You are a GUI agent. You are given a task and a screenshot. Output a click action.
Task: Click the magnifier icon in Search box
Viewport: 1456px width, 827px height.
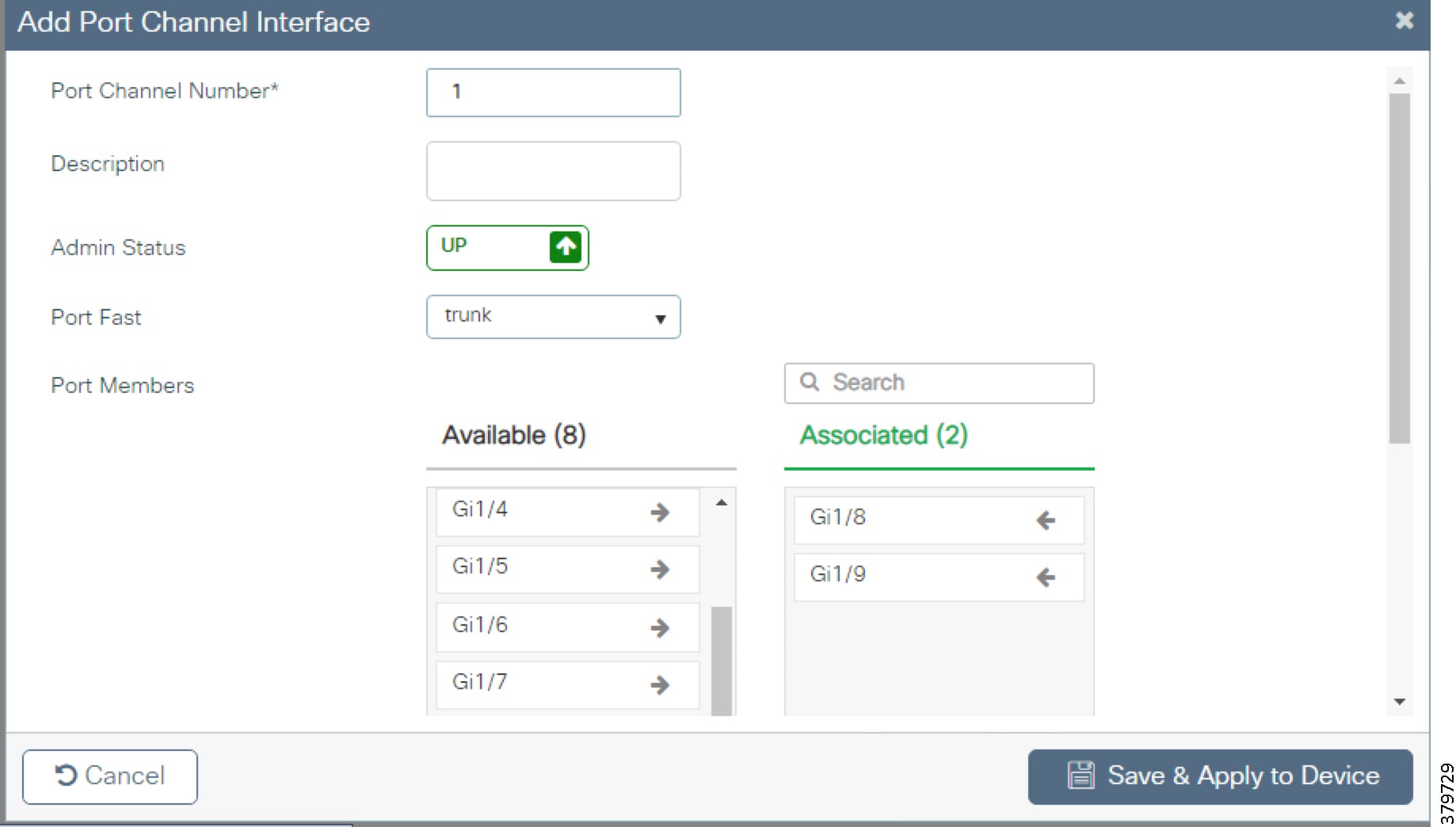point(809,383)
